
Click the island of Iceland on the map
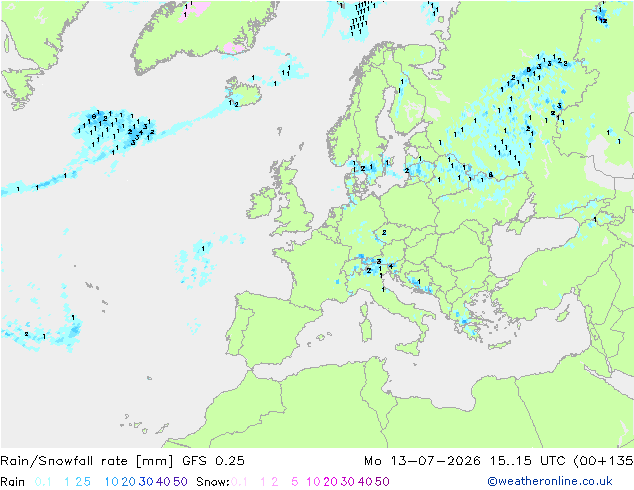pyautogui.click(x=243, y=91)
